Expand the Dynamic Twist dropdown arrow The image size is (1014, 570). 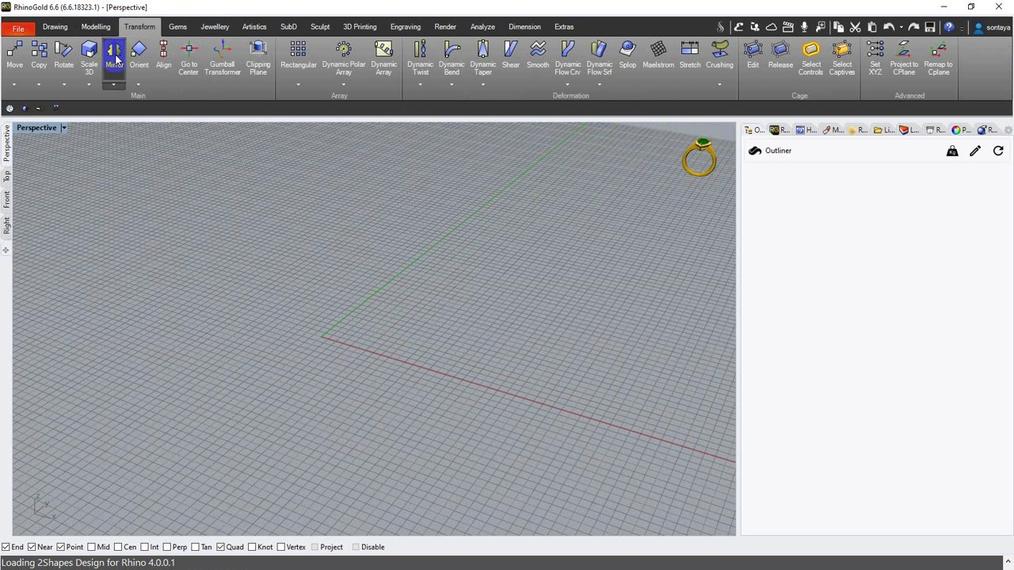coord(420,85)
